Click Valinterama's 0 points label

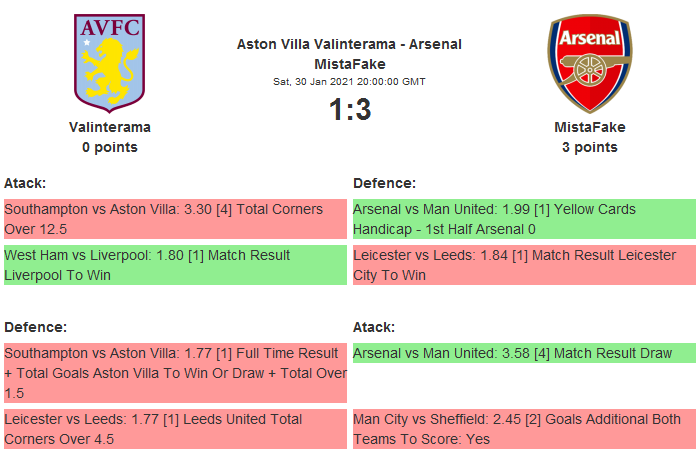point(110,147)
